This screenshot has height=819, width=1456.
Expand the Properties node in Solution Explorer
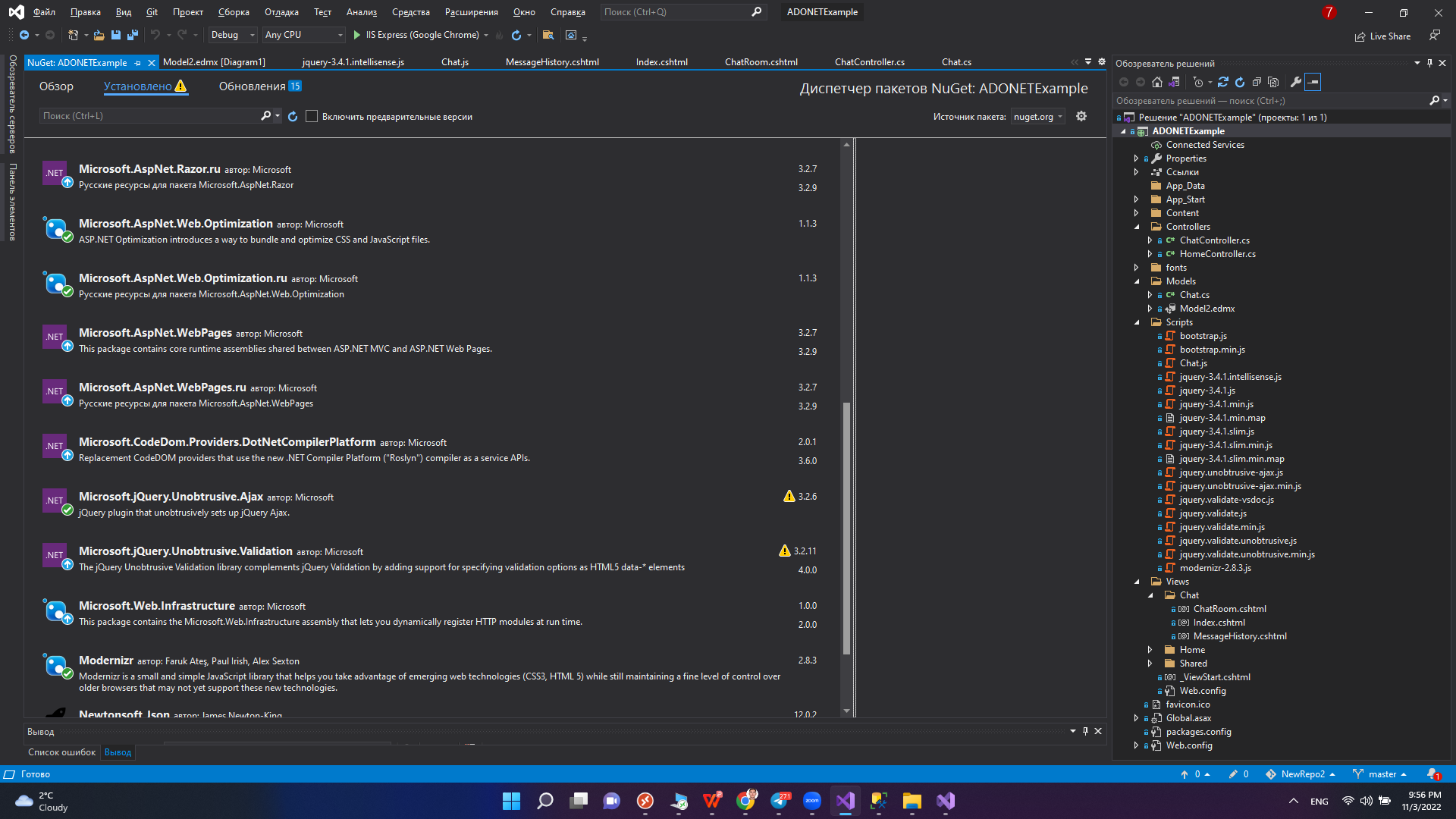[1136, 158]
